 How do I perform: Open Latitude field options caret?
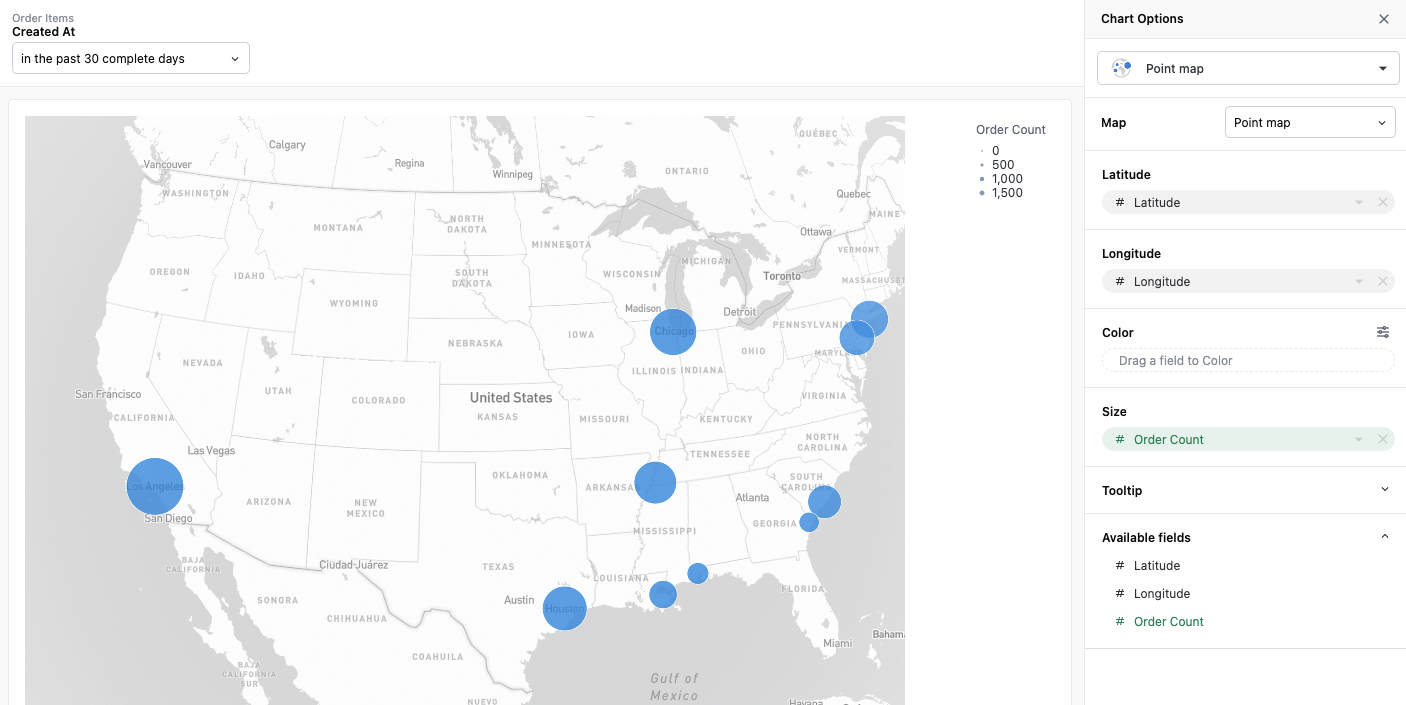pyautogui.click(x=1359, y=202)
